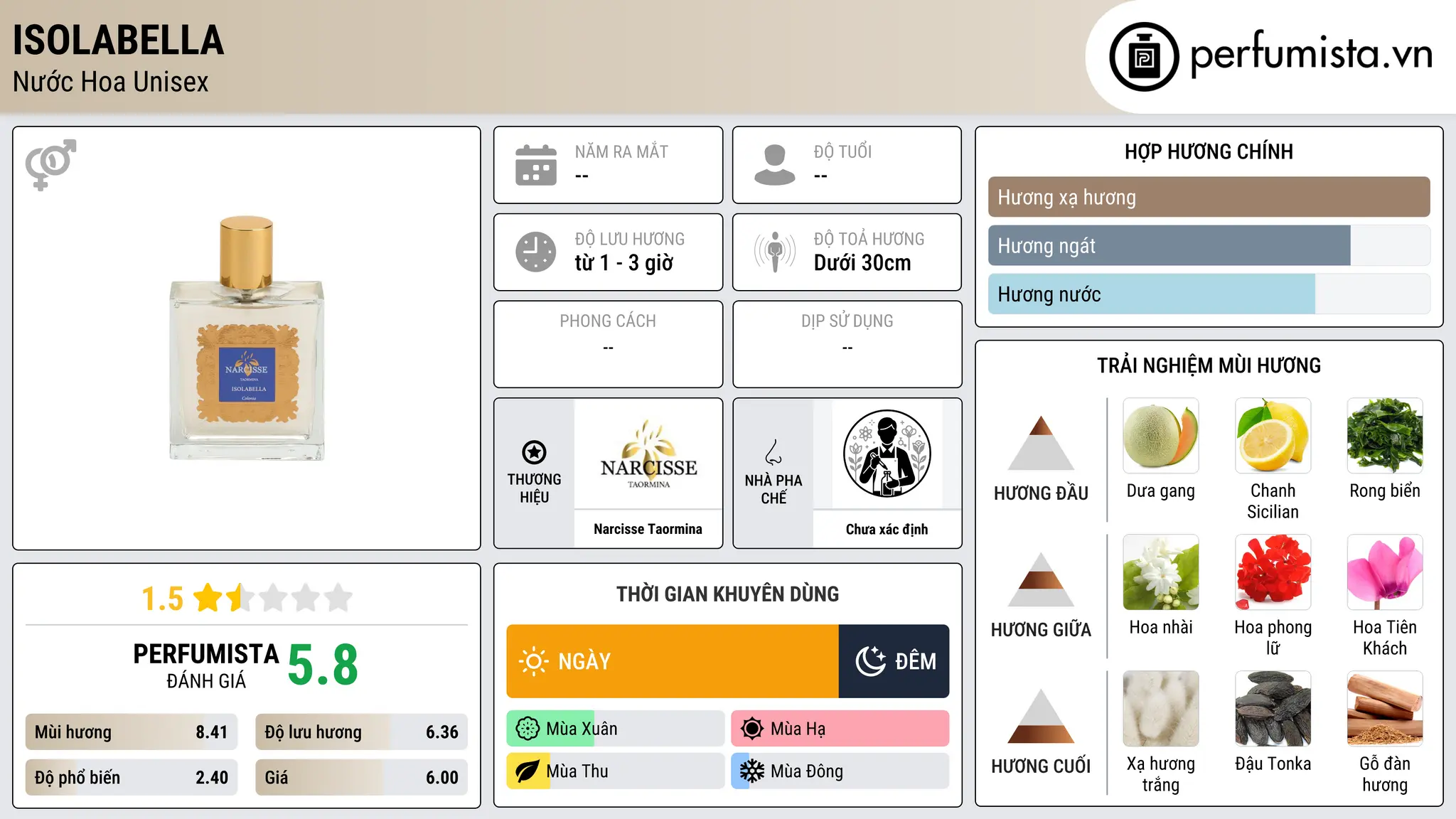Select the Hoa nhài jasmine note image

click(x=1161, y=572)
